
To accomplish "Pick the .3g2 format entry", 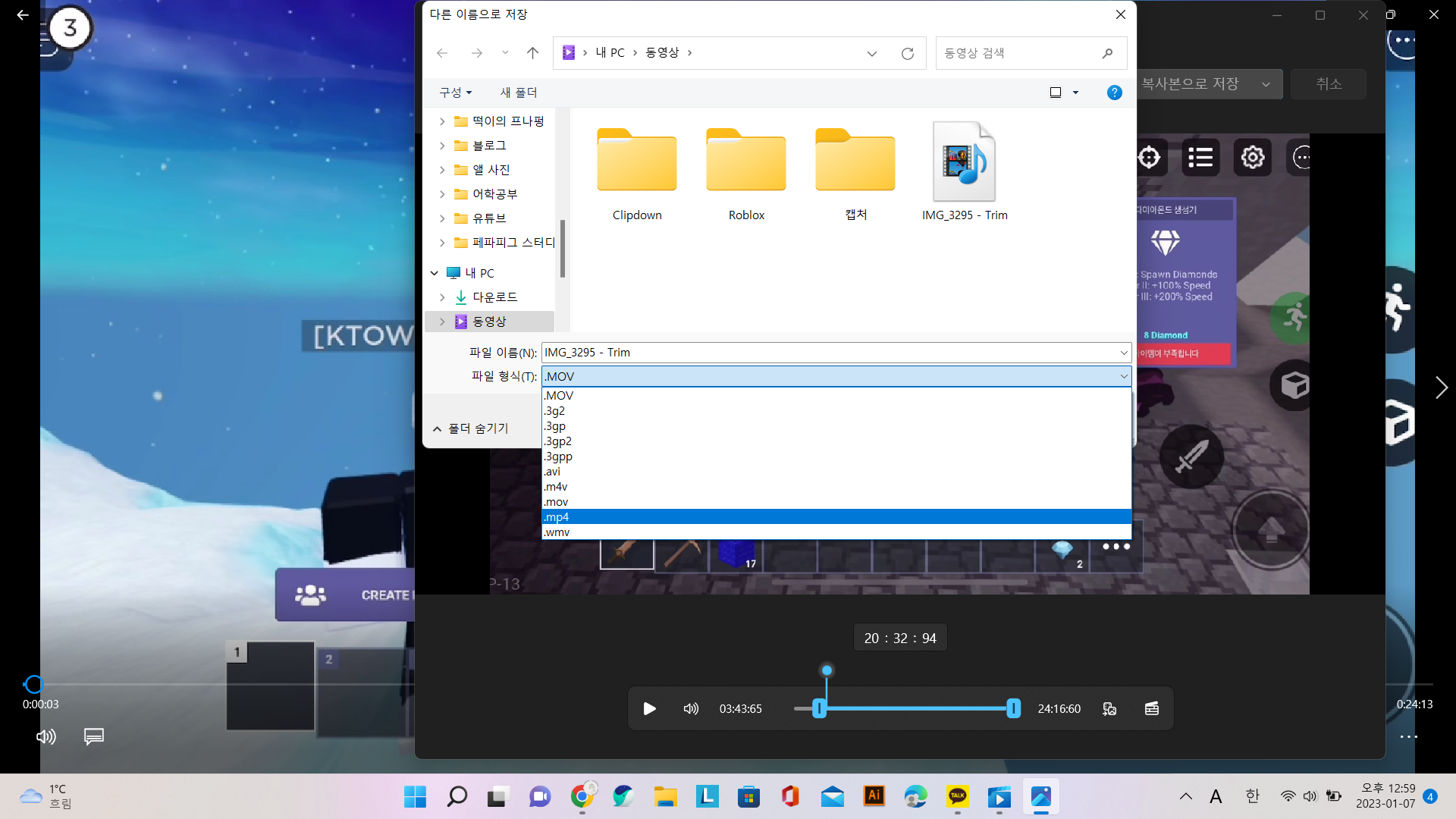I will coord(836,411).
